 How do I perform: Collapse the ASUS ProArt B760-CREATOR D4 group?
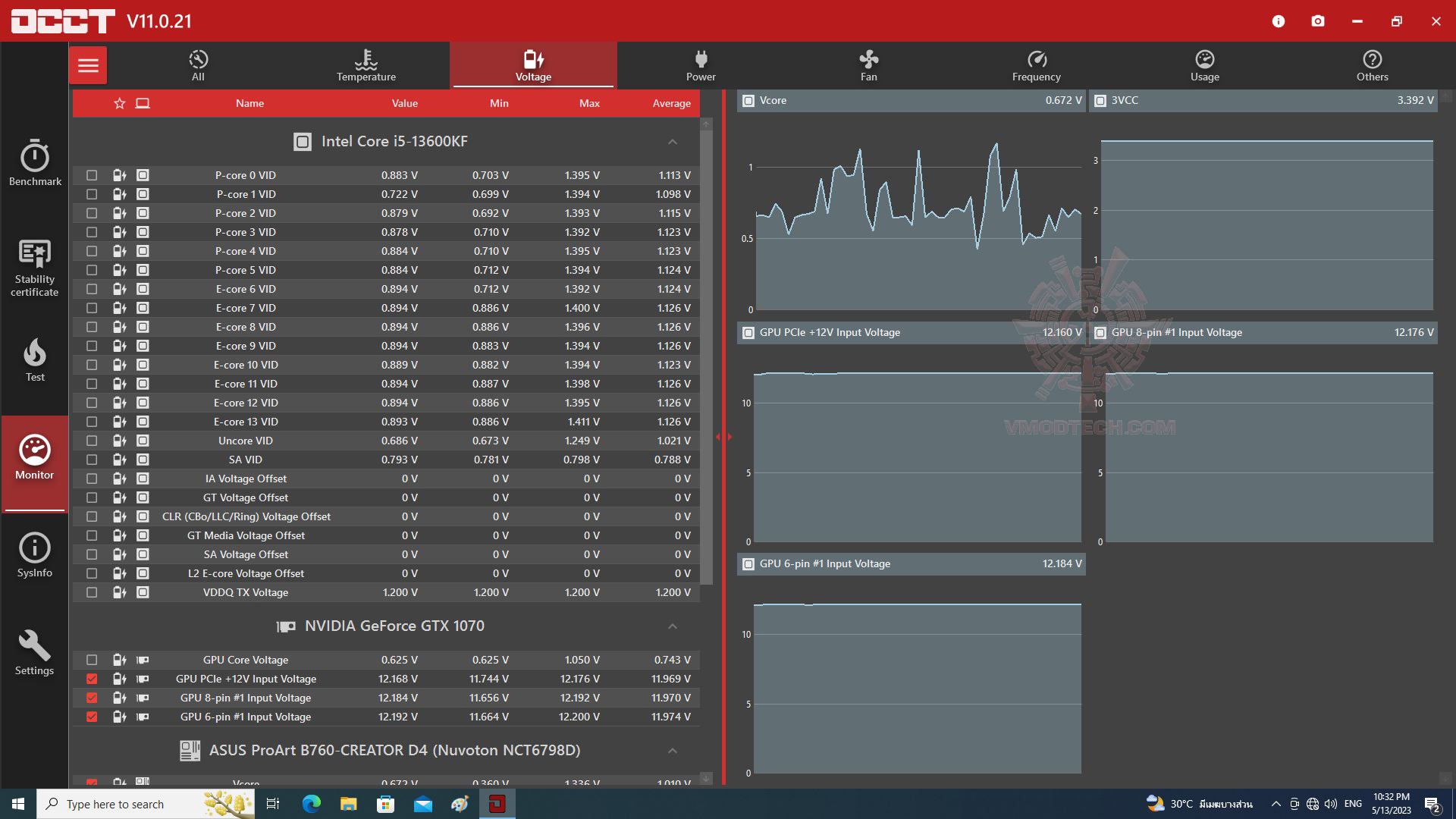pos(672,751)
